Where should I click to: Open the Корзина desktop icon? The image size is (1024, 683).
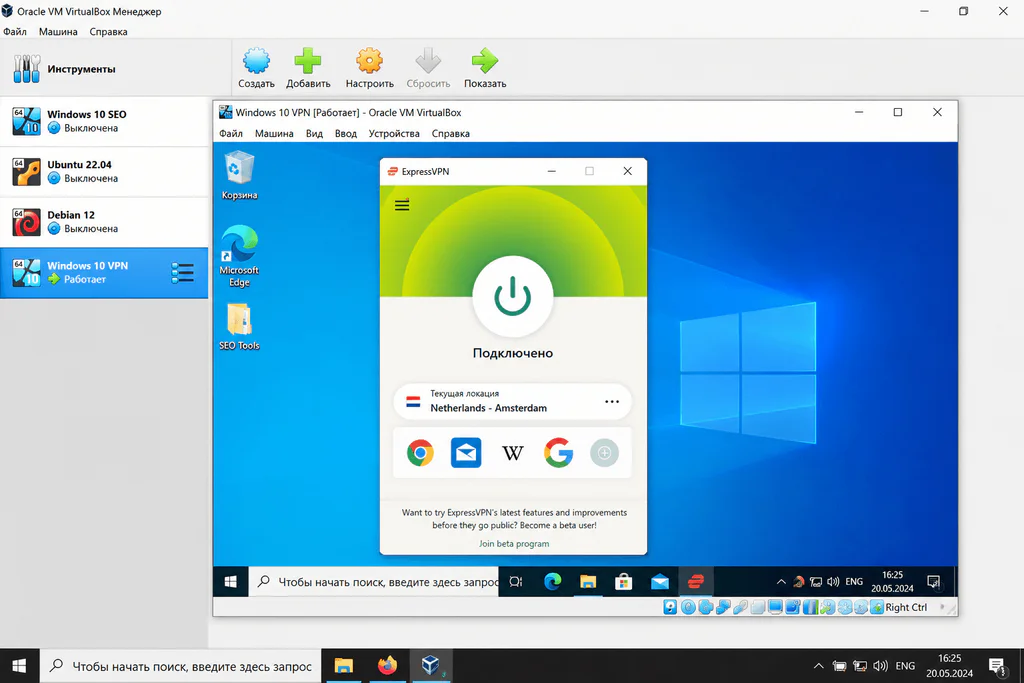239,175
